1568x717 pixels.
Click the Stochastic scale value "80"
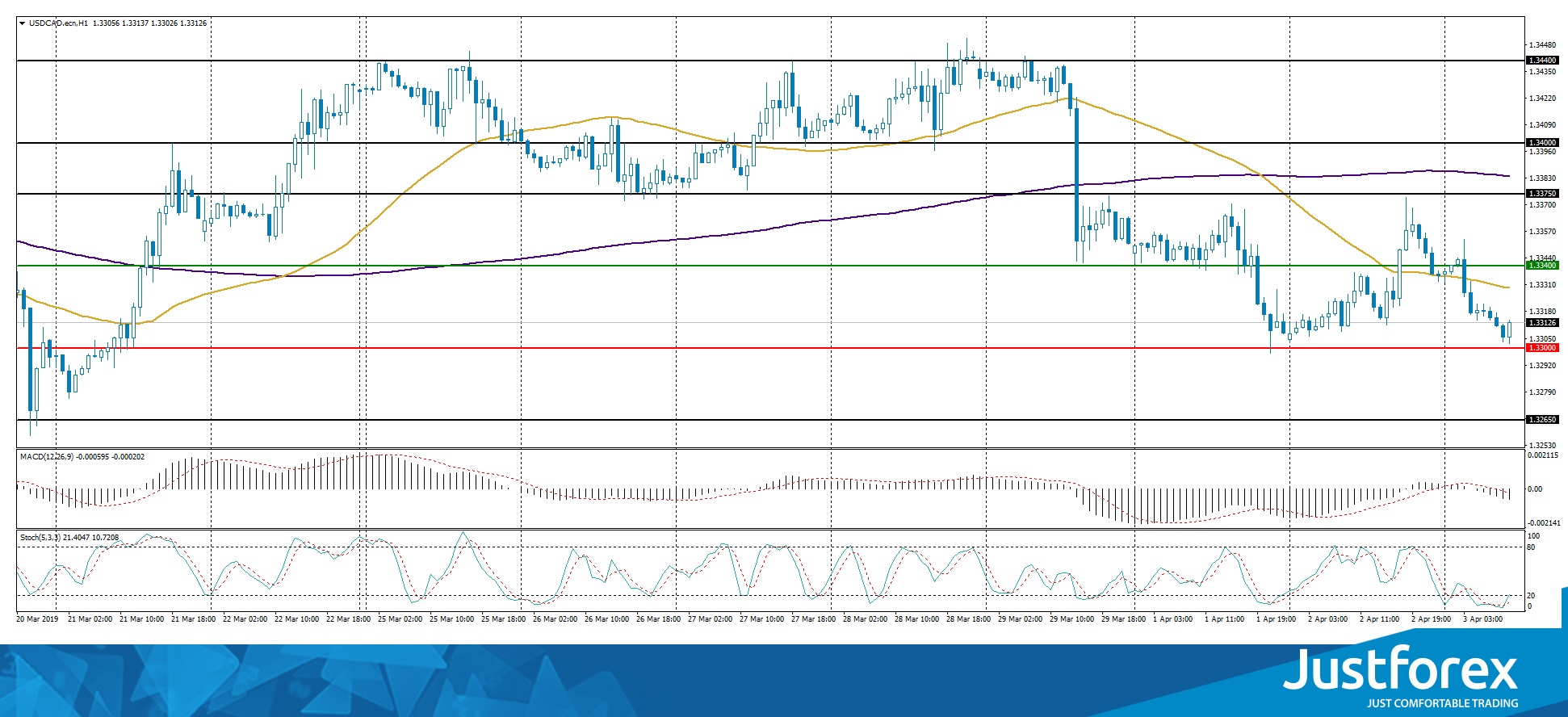point(1532,547)
